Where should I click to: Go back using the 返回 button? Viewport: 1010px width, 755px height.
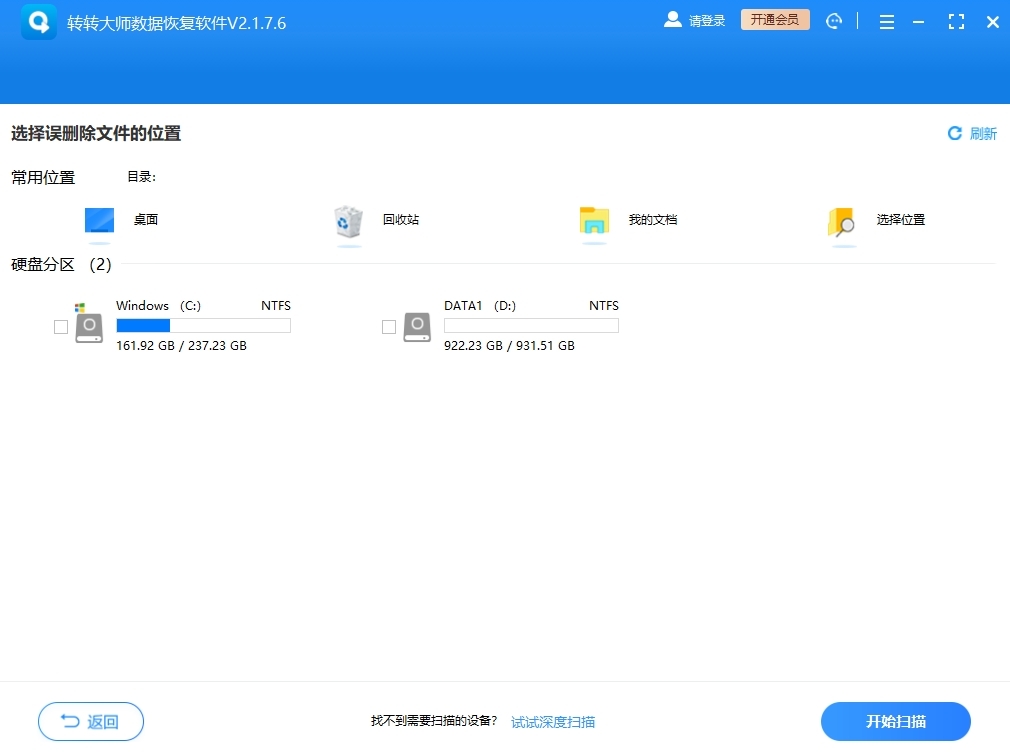pyautogui.click(x=90, y=721)
